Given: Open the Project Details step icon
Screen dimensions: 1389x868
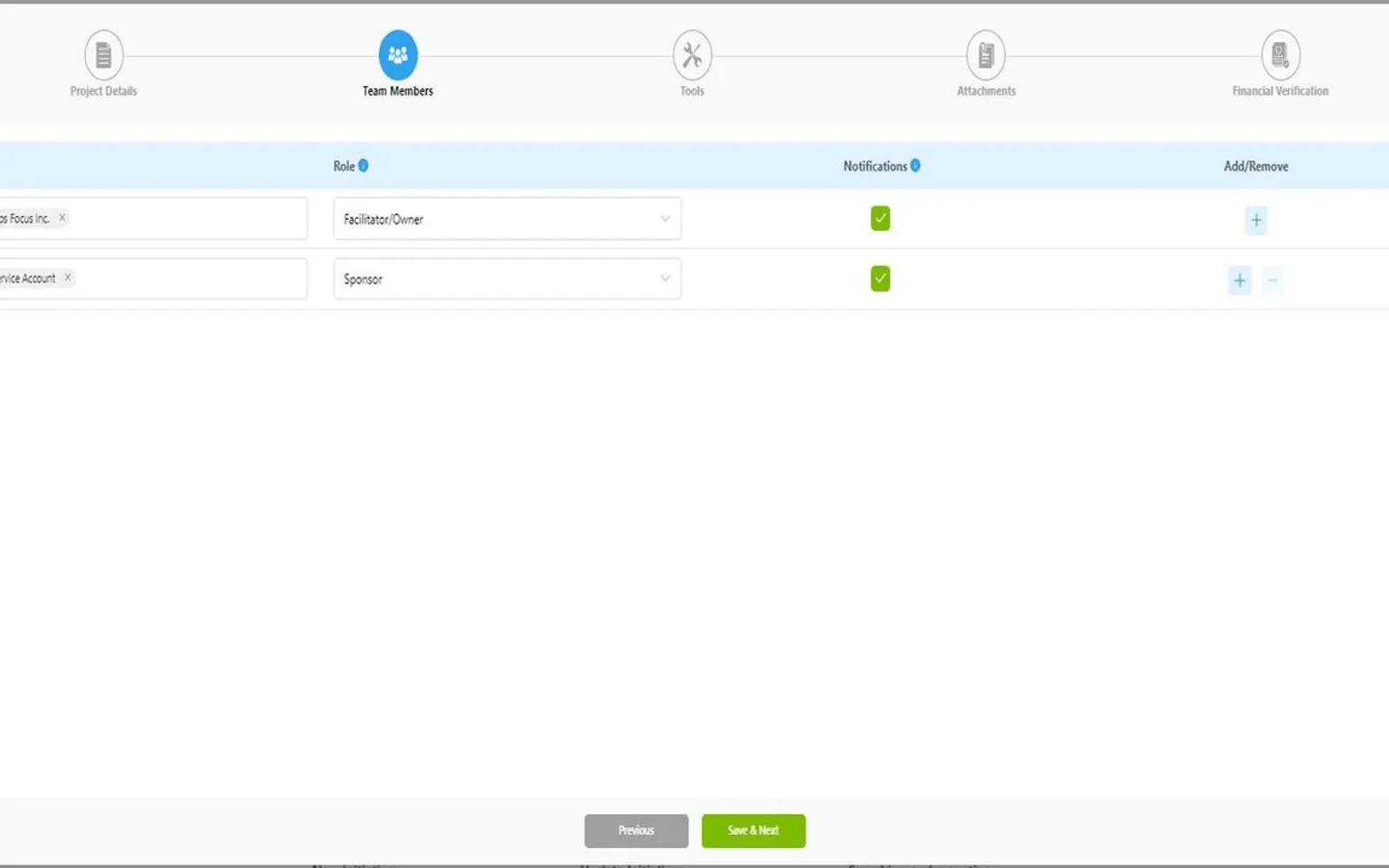Looking at the screenshot, I should coord(103,55).
